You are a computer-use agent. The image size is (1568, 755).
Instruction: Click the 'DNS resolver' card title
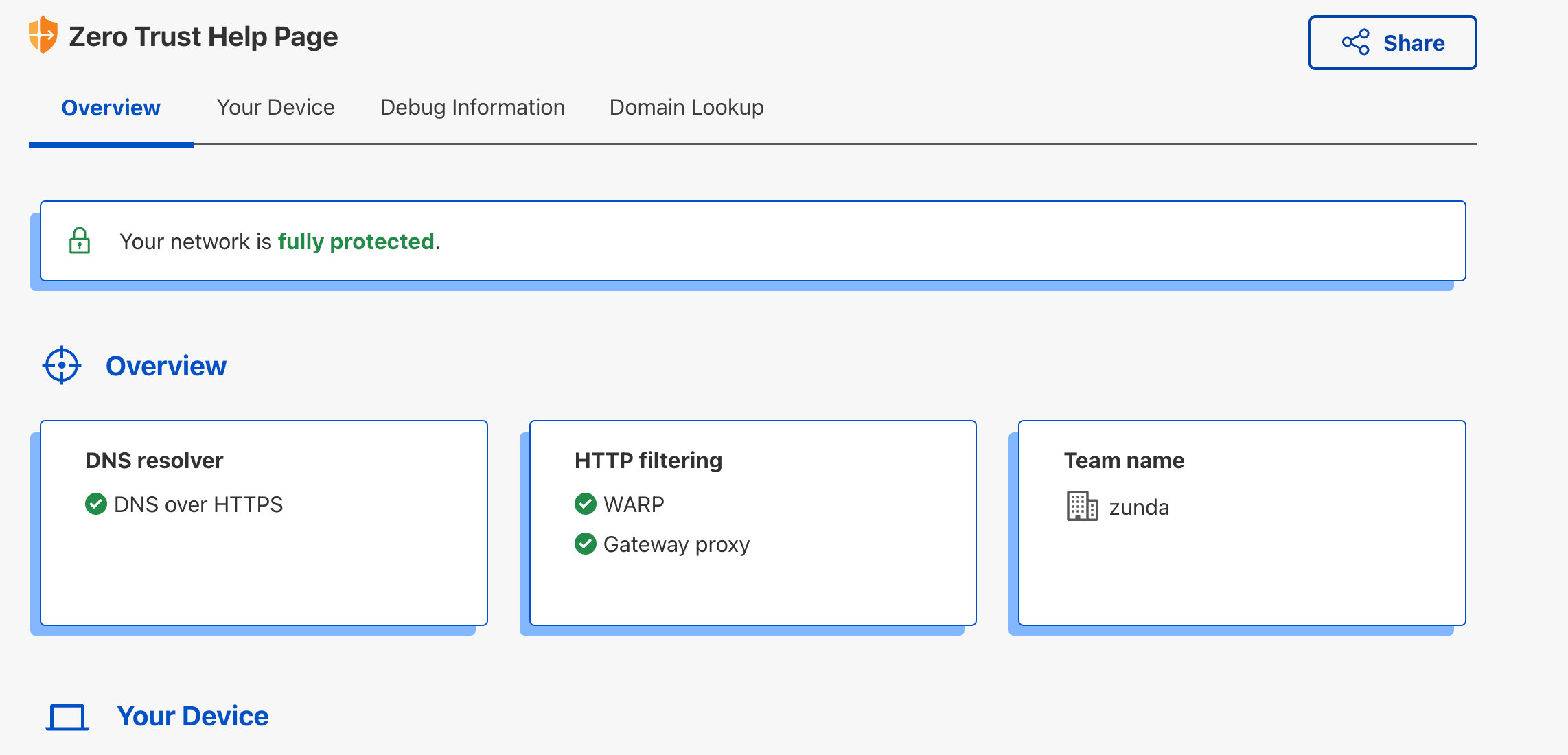click(154, 461)
